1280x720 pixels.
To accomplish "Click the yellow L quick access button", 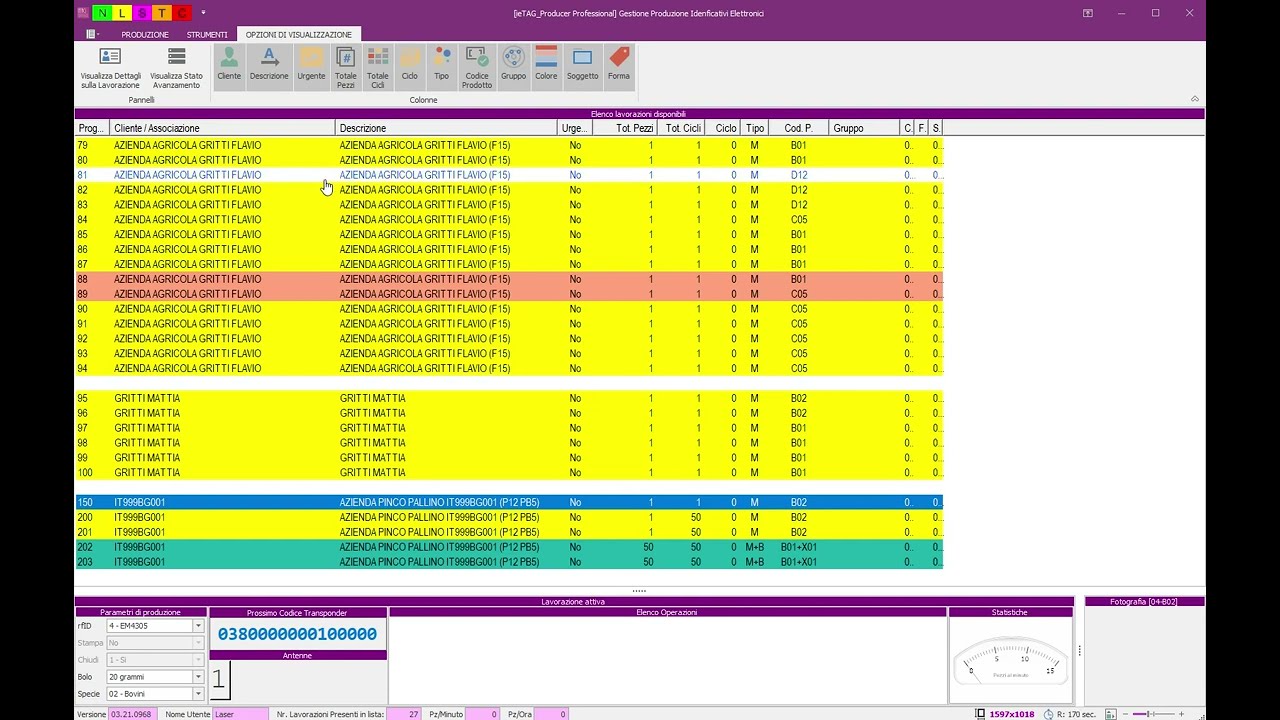I will [x=122, y=13].
